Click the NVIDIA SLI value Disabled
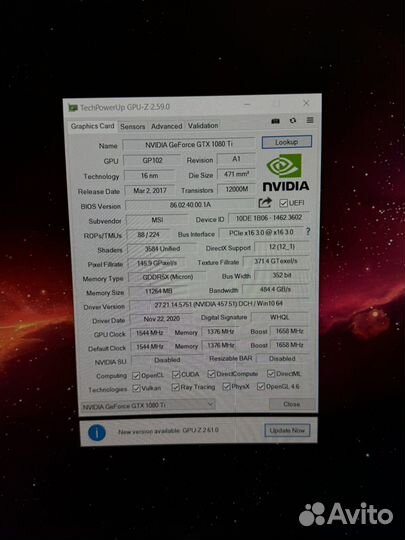Image resolution: width=405 pixels, height=540 pixels. pyautogui.click(x=167, y=360)
